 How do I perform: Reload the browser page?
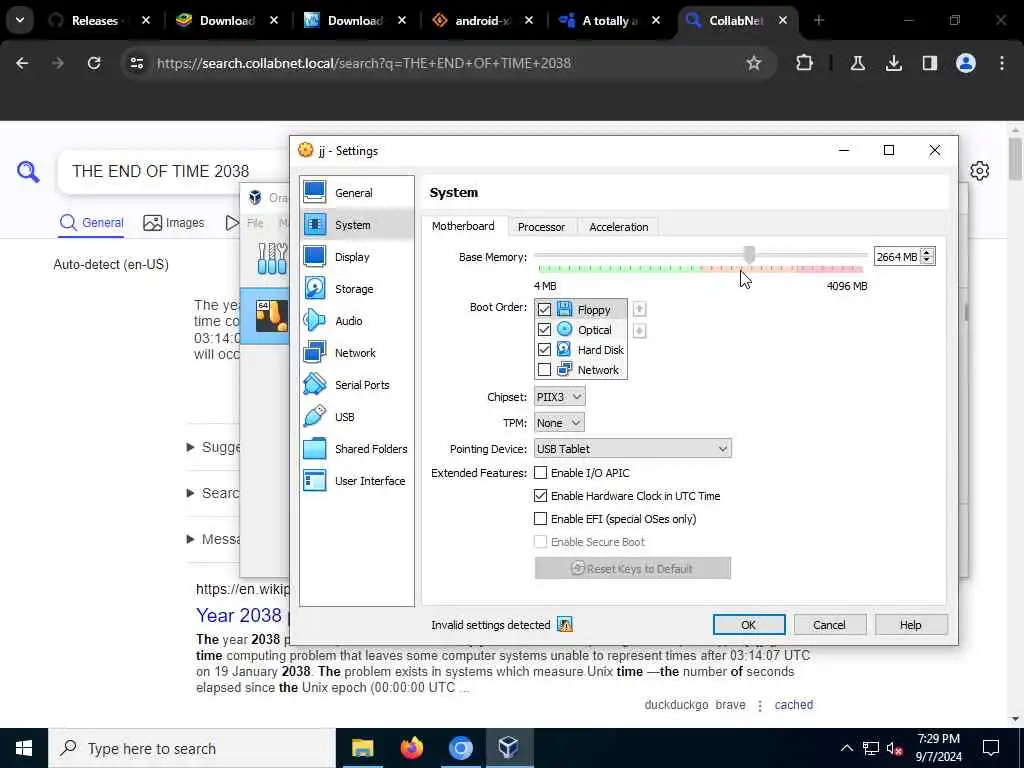(x=94, y=63)
